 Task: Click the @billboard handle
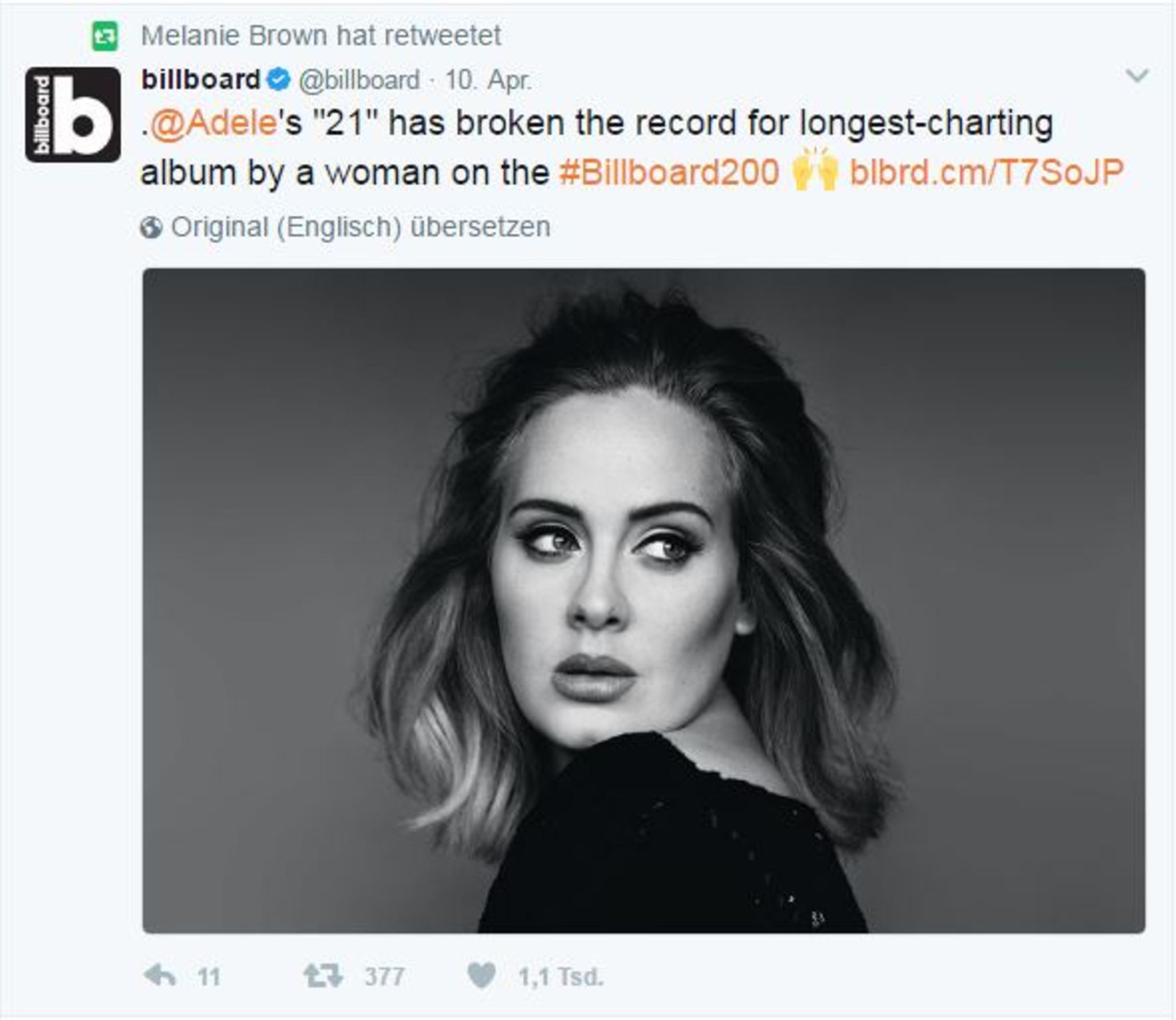(x=359, y=80)
